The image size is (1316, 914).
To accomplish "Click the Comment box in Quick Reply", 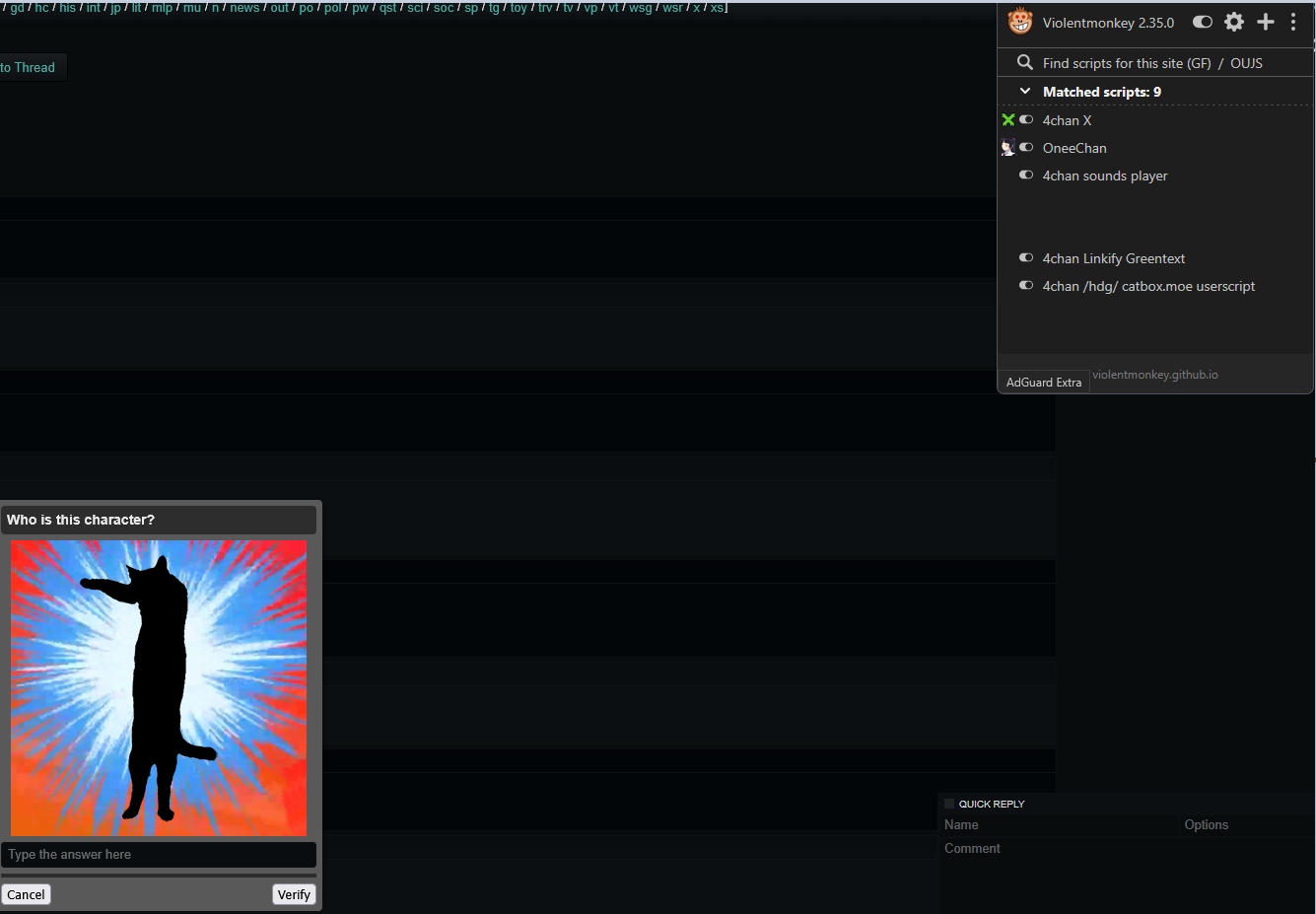I will tap(1127, 876).
